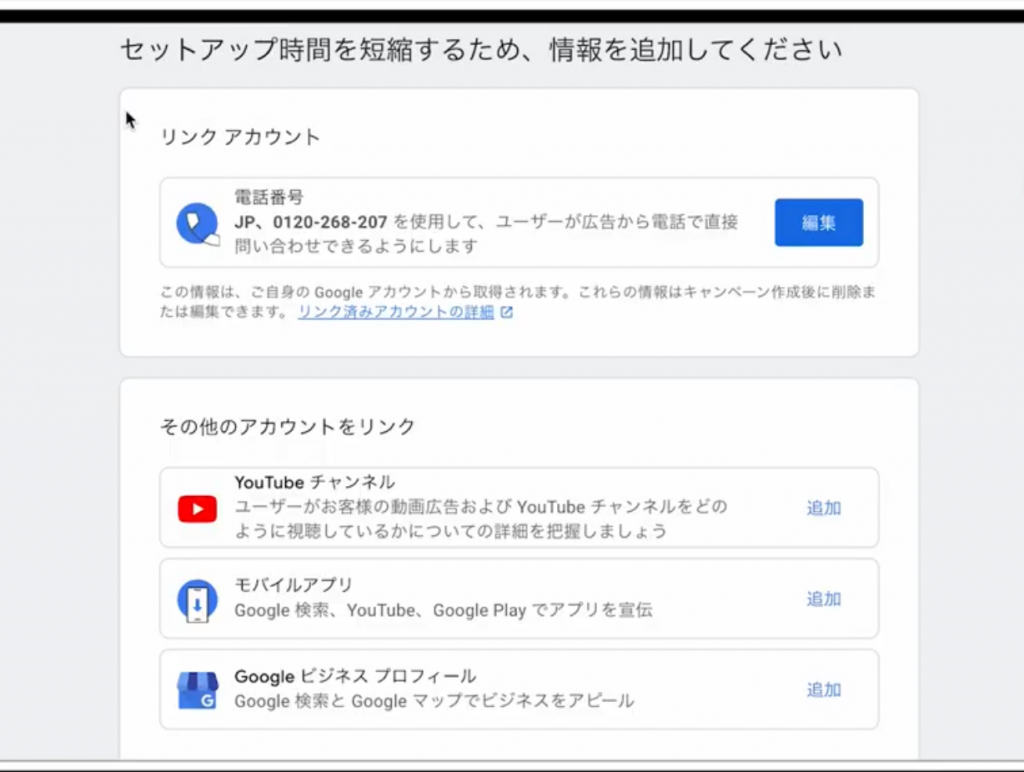This screenshot has height=772, width=1024.
Task: Open the リンク済みアカウントの詳細 link
Action: click(x=396, y=312)
